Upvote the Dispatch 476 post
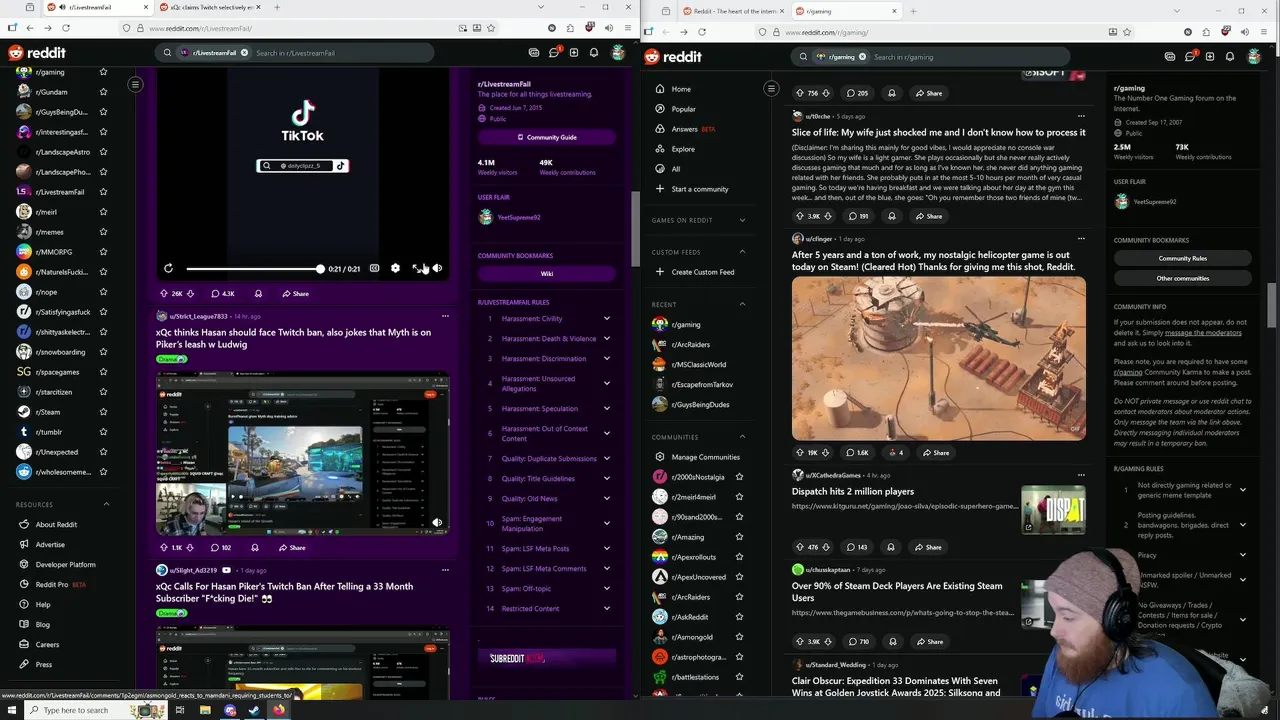Screen dimensions: 1280x720 click(x=799, y=547)
